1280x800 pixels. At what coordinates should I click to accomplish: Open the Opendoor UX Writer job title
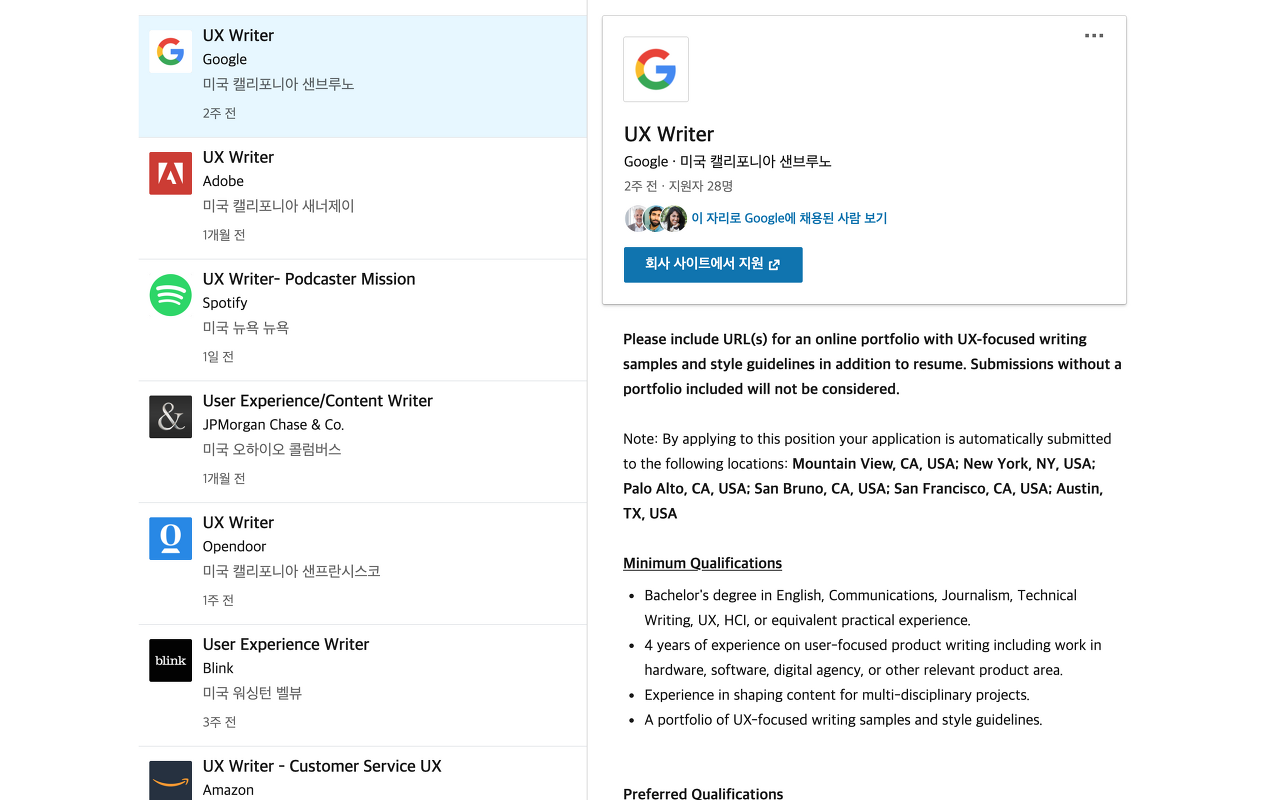tap(238, 523)
